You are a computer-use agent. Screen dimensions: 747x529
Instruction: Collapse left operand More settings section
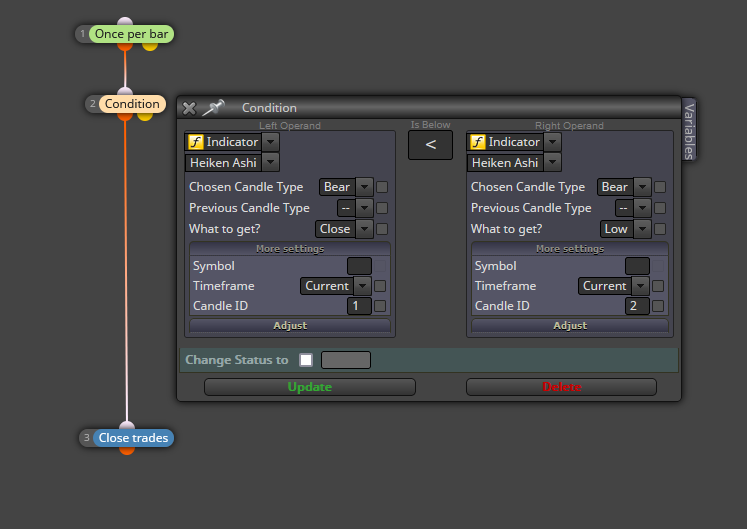pos(290,249)
